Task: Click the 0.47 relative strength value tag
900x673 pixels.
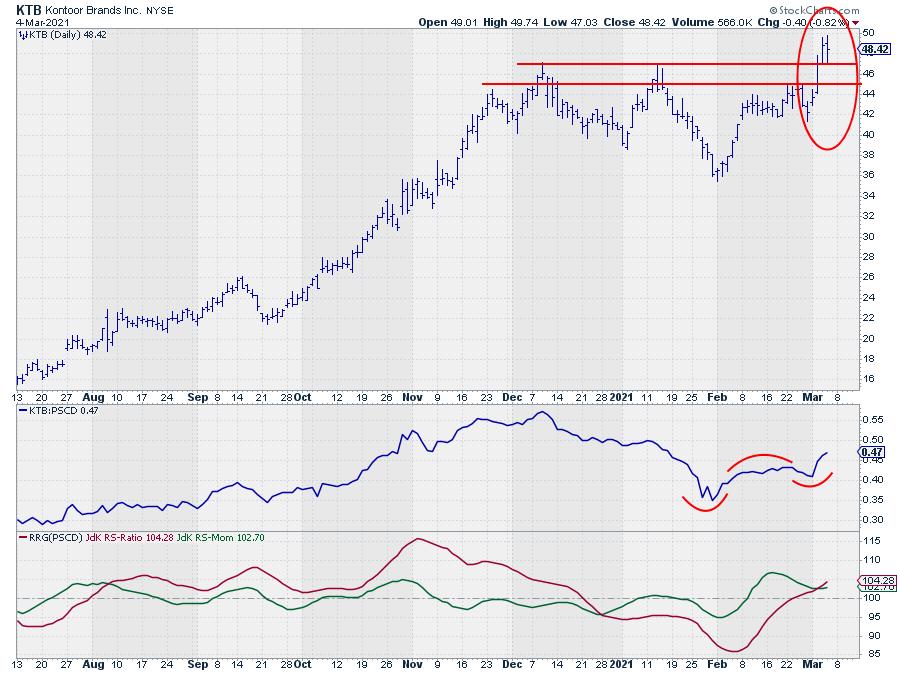Action: point(869,451)
